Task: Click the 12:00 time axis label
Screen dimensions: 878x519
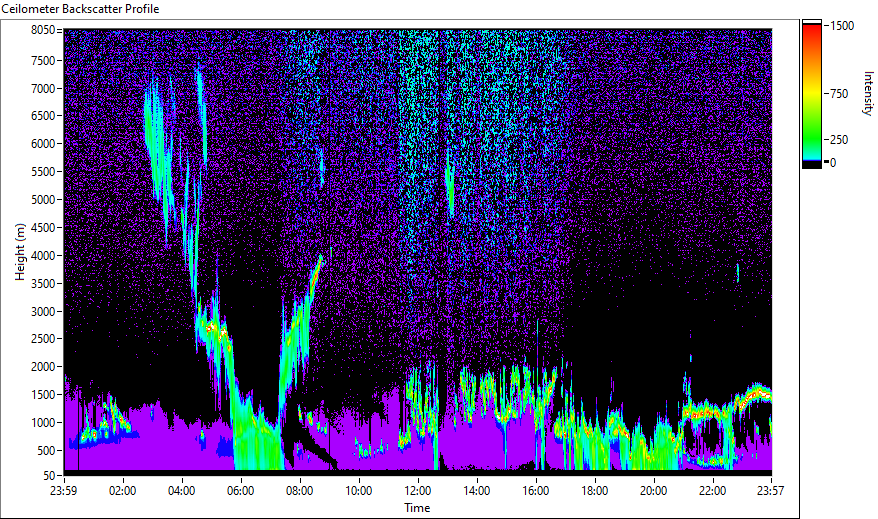Action: 418,491
